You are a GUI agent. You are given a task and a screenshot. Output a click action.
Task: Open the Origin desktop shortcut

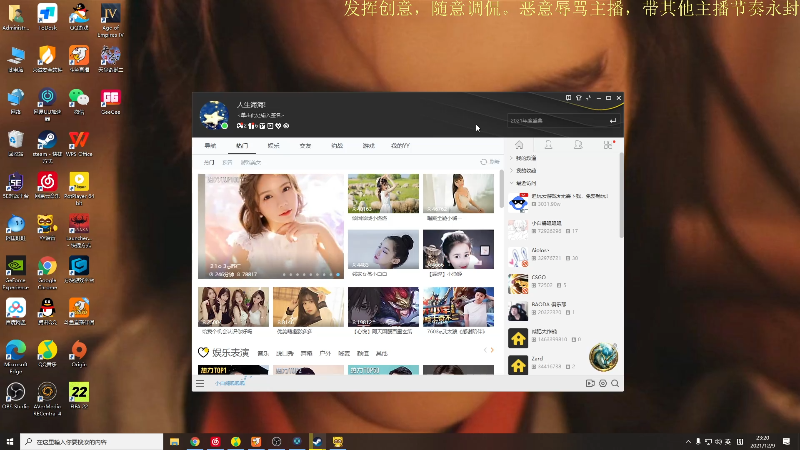point(79,354)
